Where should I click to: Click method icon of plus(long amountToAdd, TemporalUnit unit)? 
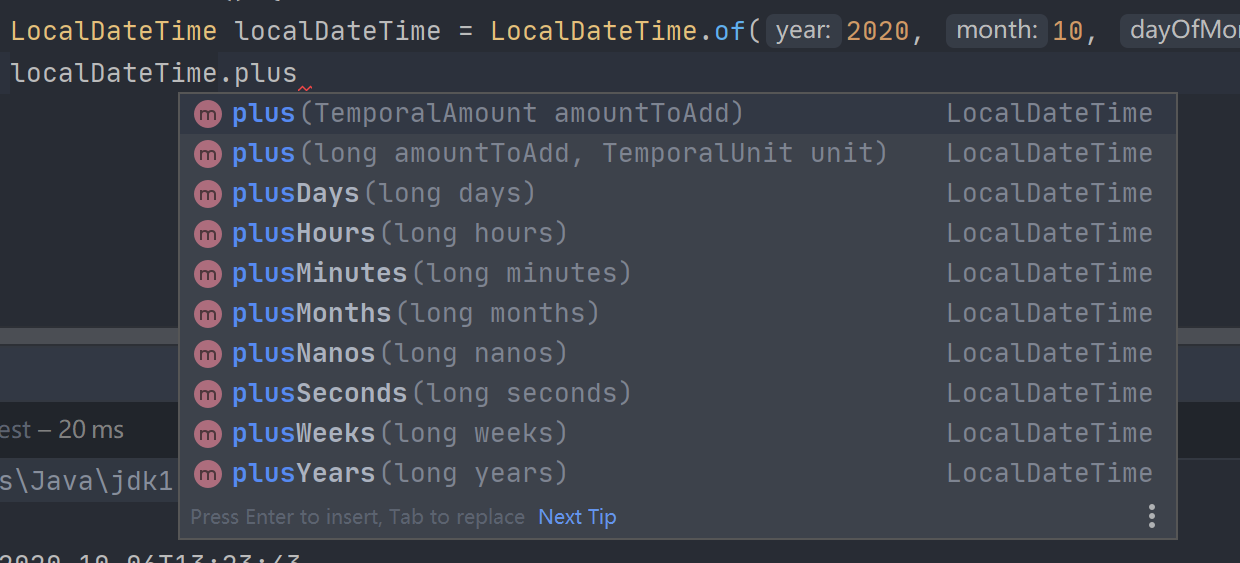point(207,154)
